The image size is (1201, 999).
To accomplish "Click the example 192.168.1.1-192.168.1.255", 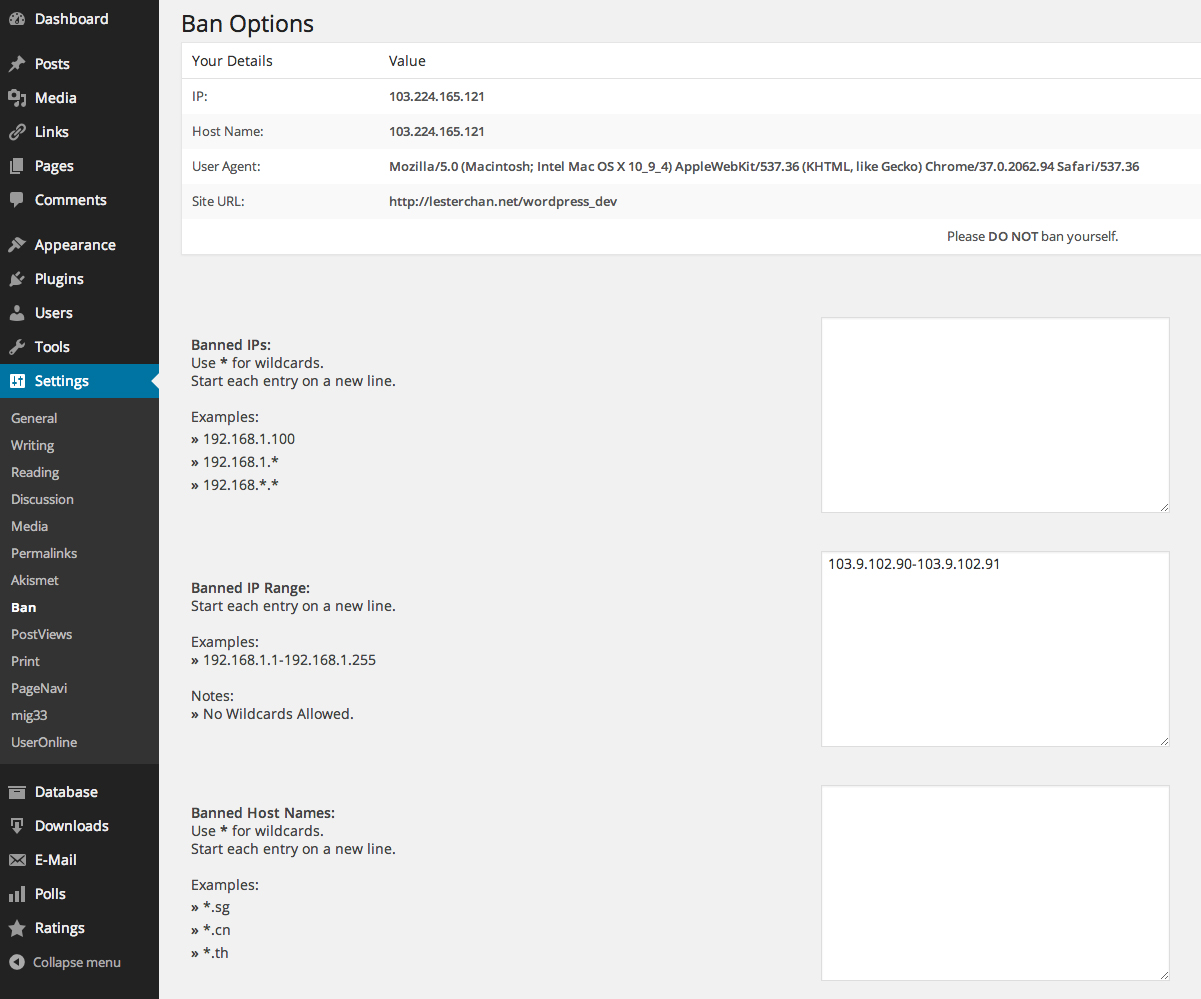I will (x=289, y=660).
